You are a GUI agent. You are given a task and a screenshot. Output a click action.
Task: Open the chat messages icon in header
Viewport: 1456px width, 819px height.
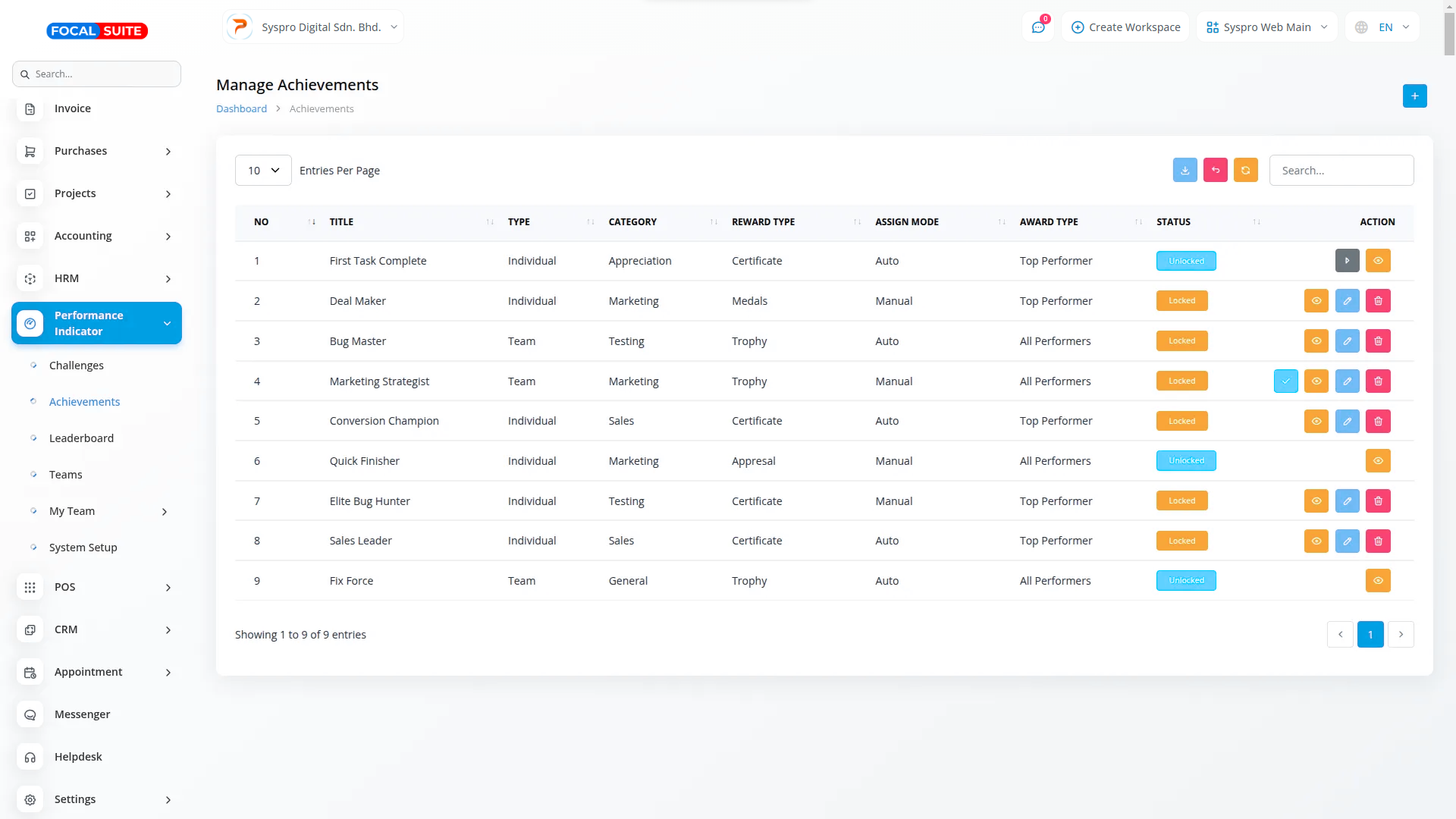point(1038,27)
